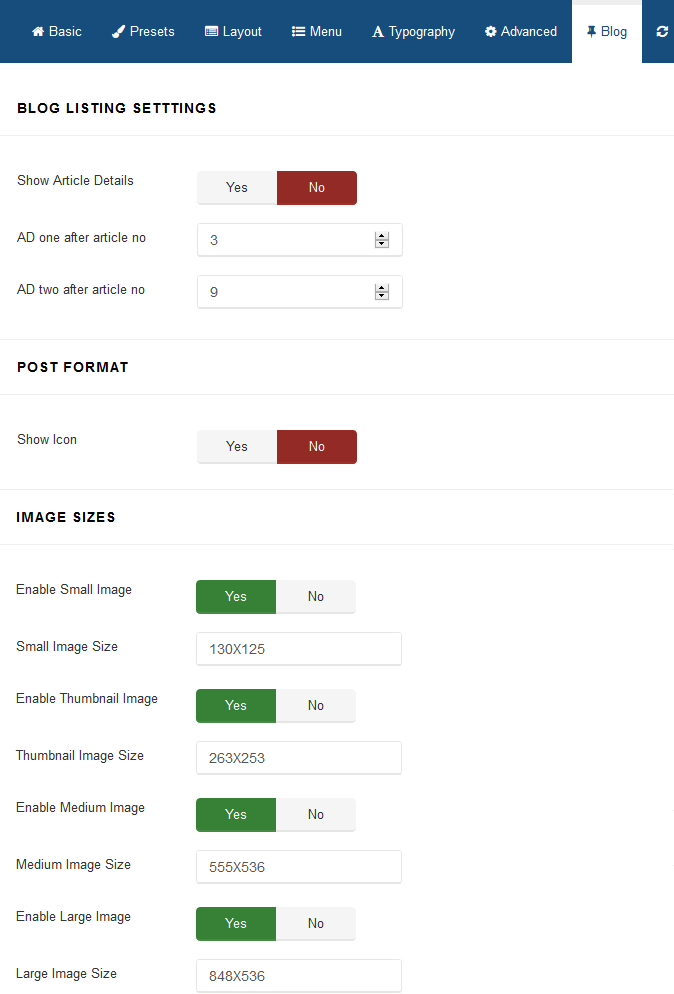The height and width of the screenshot is (994, 674).
Task: Click the Medium Image Size field
Action: tap(299, 867)
